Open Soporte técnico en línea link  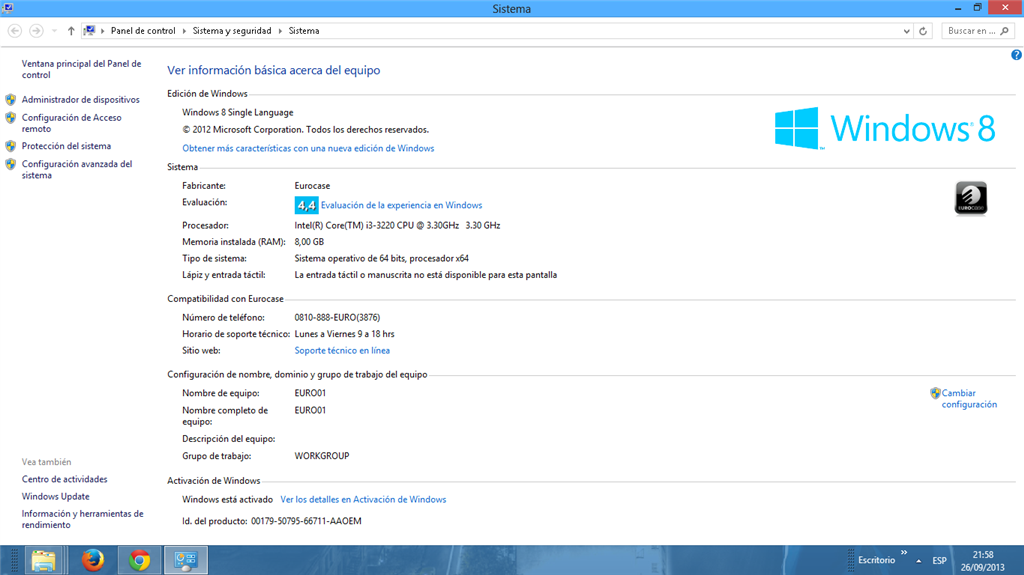click(x=342, y=350)
